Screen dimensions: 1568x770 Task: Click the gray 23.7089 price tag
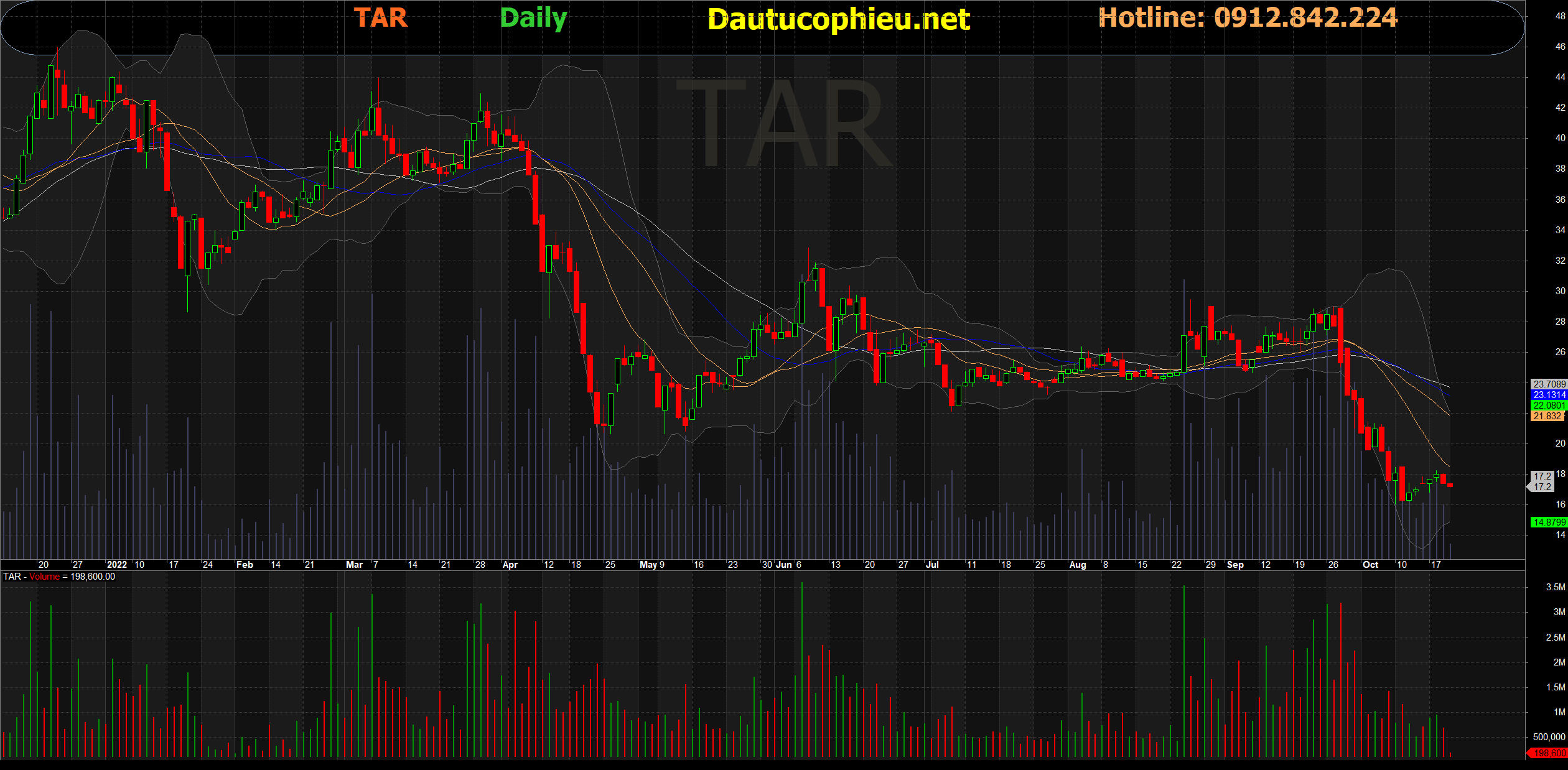click(1549, 384)
